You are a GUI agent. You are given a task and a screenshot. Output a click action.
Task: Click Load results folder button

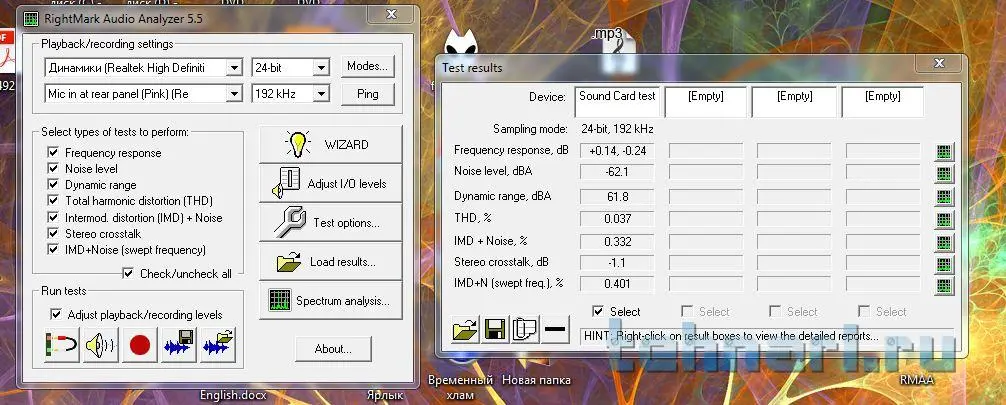[330, 262]
